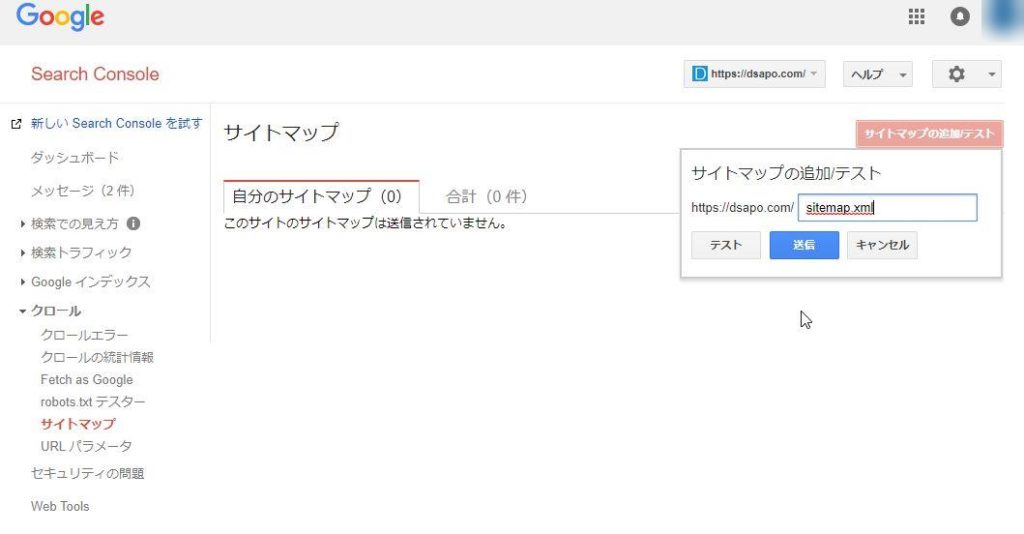Click the サイトマップの追加/テスト red button
The width and height of the screenshot is (1024, 534).
tap(929, 134)
